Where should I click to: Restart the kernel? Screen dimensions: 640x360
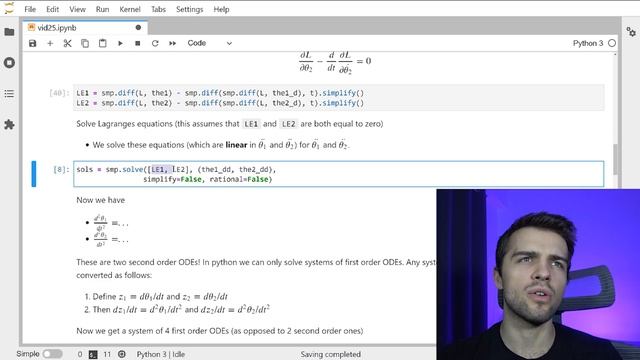(x=155, y=43)
